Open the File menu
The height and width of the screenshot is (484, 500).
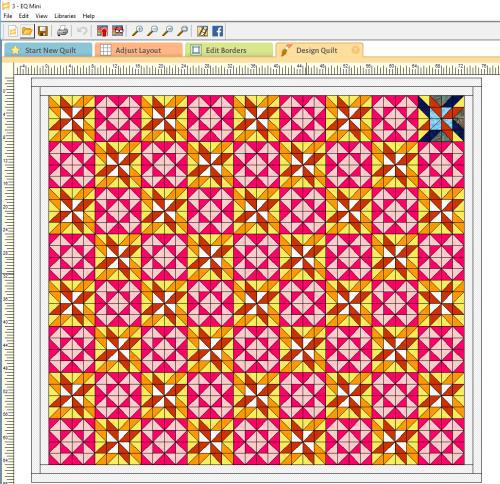pos(8,16)
